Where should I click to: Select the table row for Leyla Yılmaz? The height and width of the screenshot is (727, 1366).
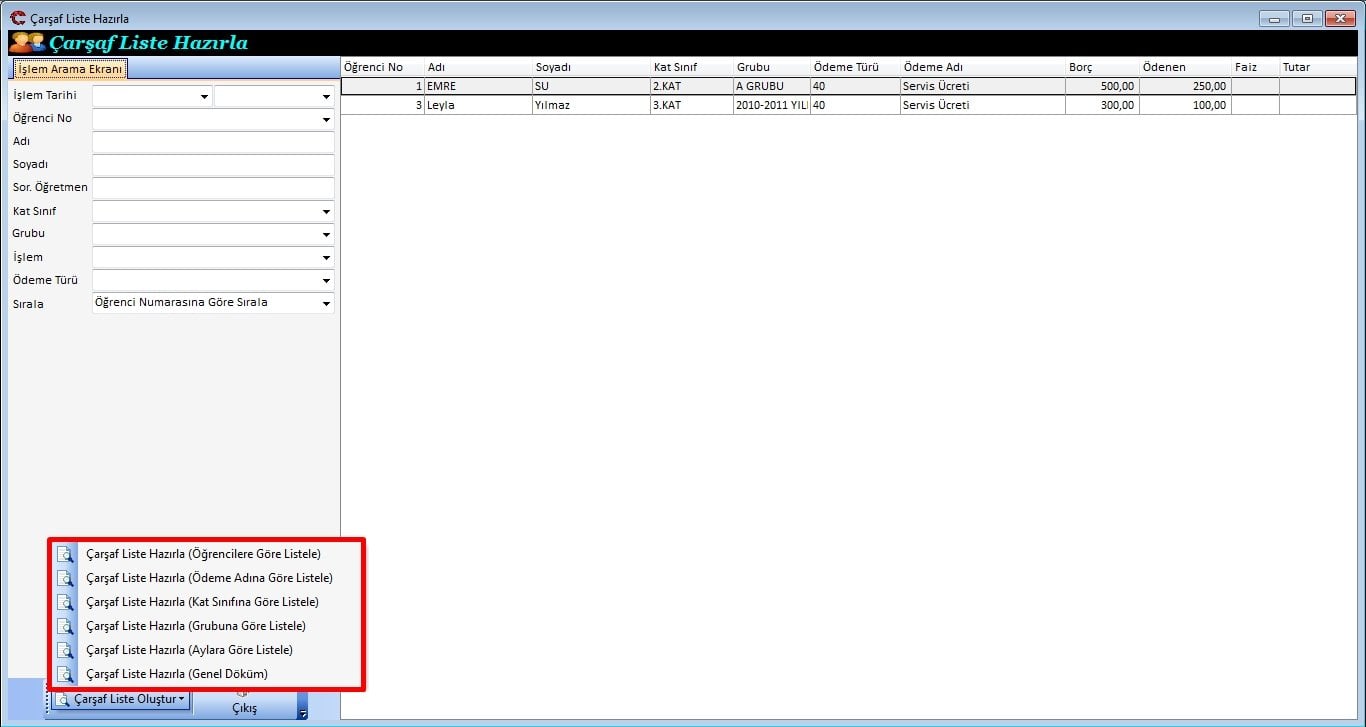pyautogui.click(x=600, y=105)
